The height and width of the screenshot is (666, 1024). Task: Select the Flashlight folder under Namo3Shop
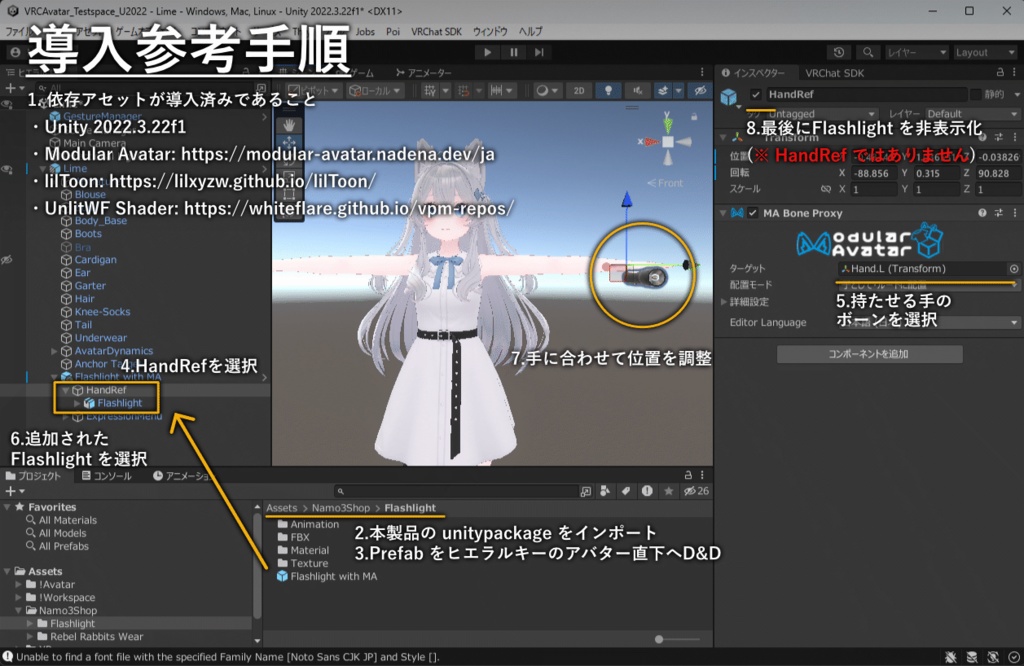[72, 623]
